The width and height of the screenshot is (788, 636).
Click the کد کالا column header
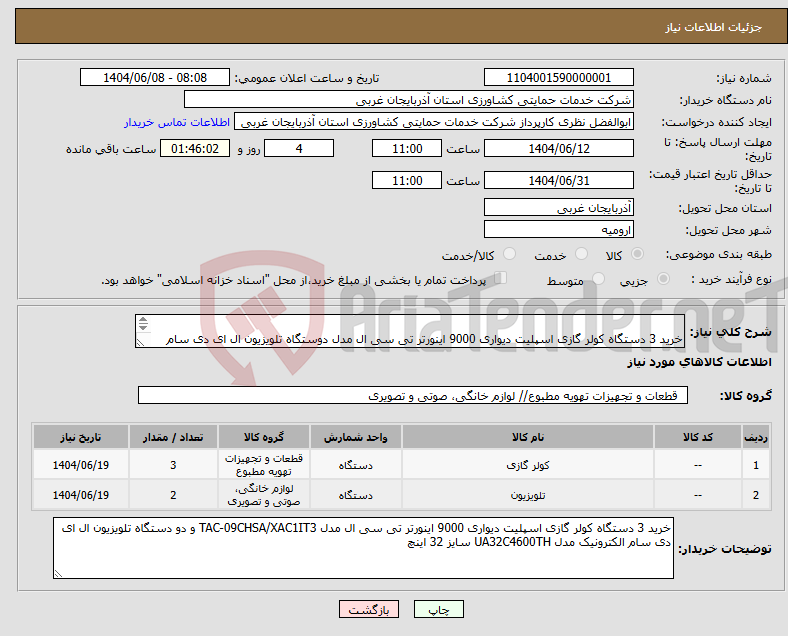698,437
